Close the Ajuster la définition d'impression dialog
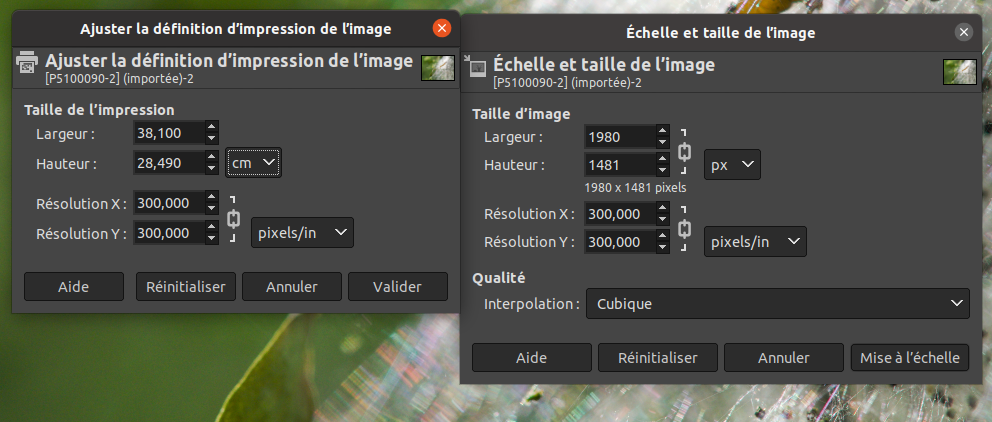This screenshot has width=992, height=422. (442, 28)
